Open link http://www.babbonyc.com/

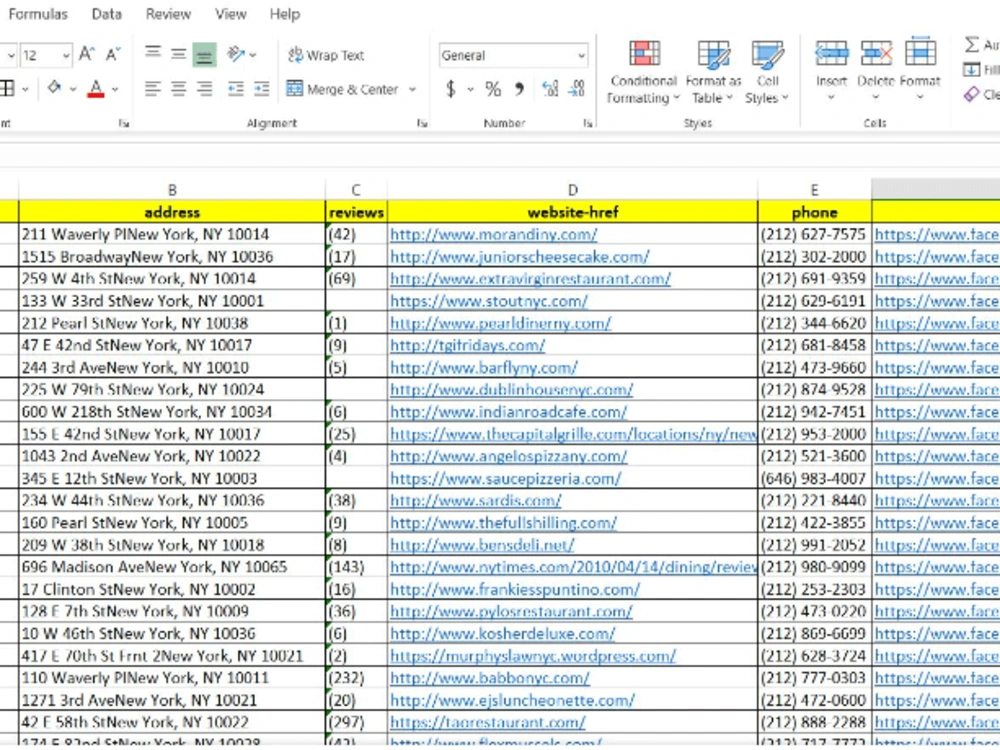click(x=490, y=678)
